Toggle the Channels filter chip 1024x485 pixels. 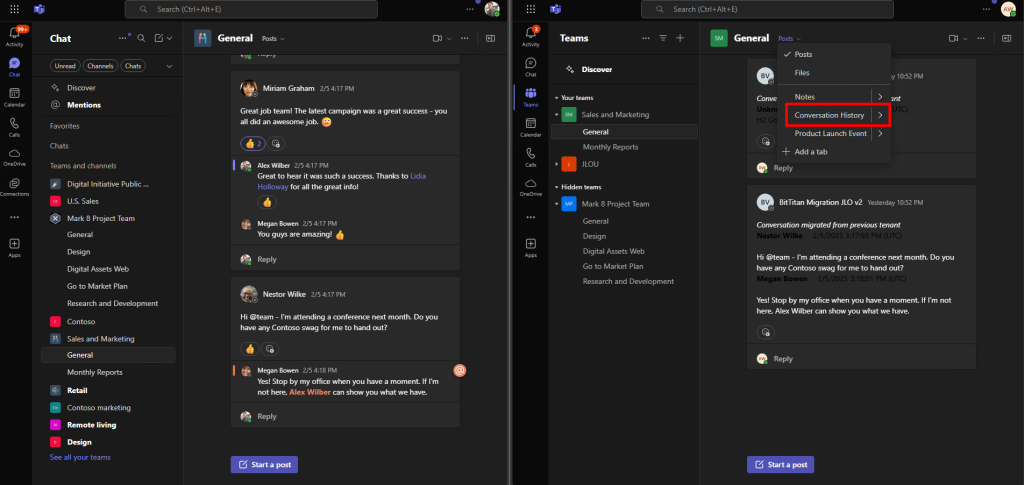coord(101,66)
